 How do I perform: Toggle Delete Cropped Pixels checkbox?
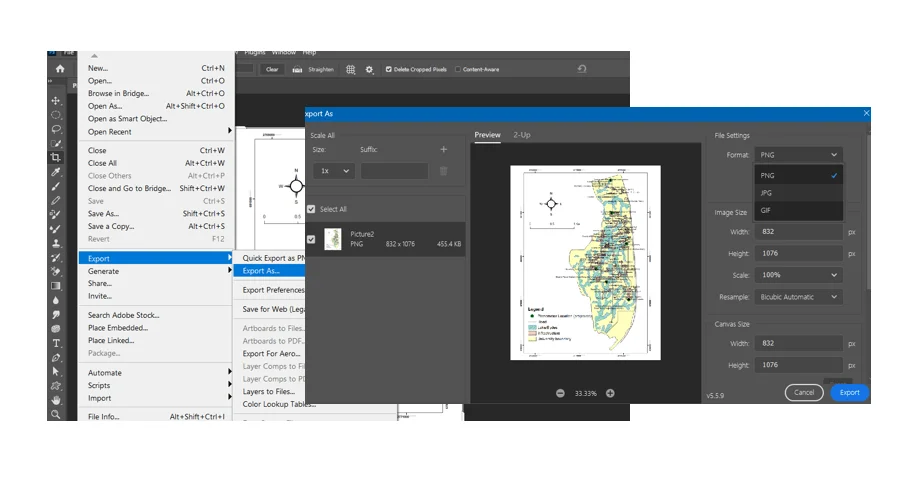click(388, 69)
